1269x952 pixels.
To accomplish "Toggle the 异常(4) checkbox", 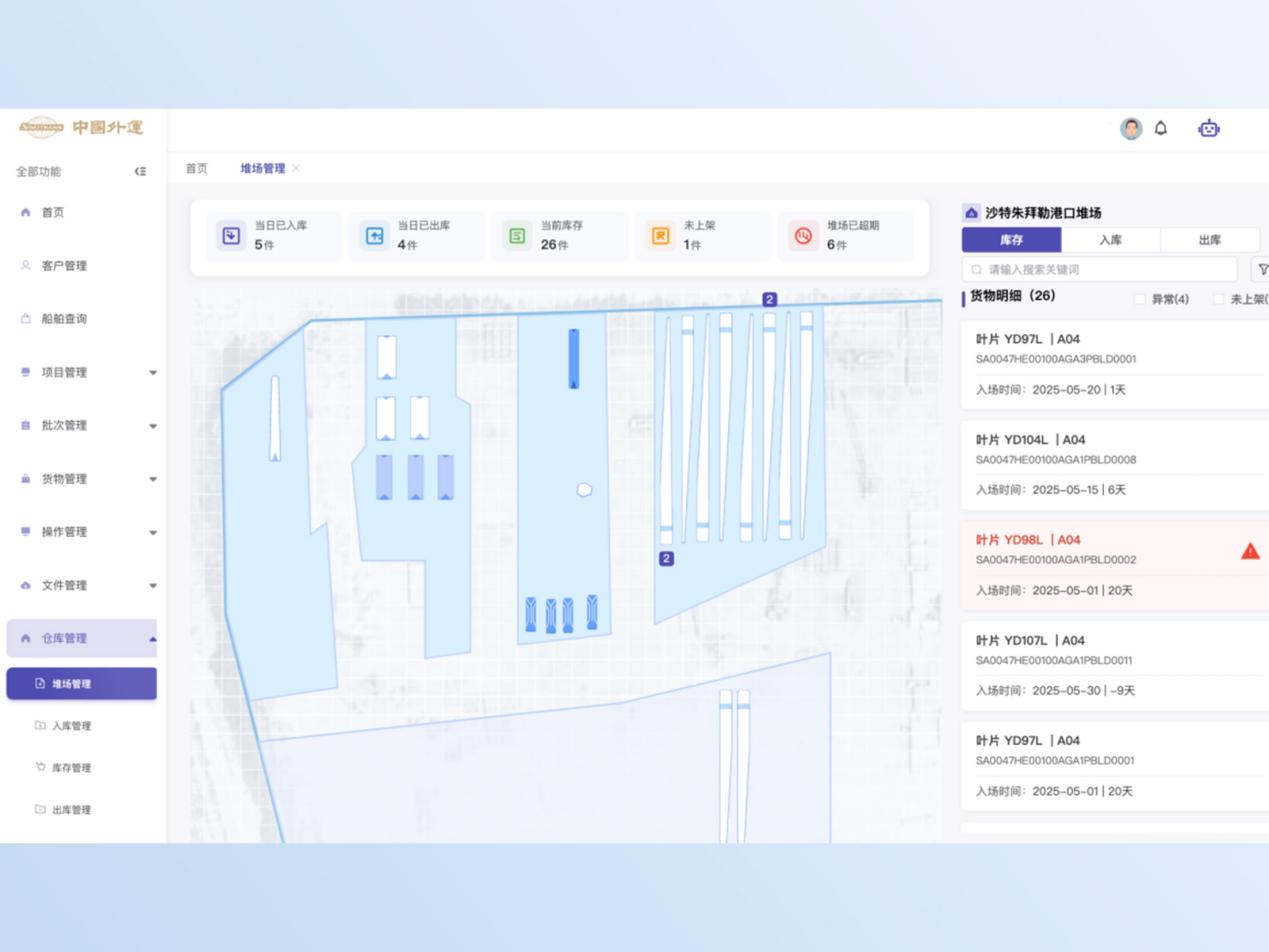I will coord(1140,299).
